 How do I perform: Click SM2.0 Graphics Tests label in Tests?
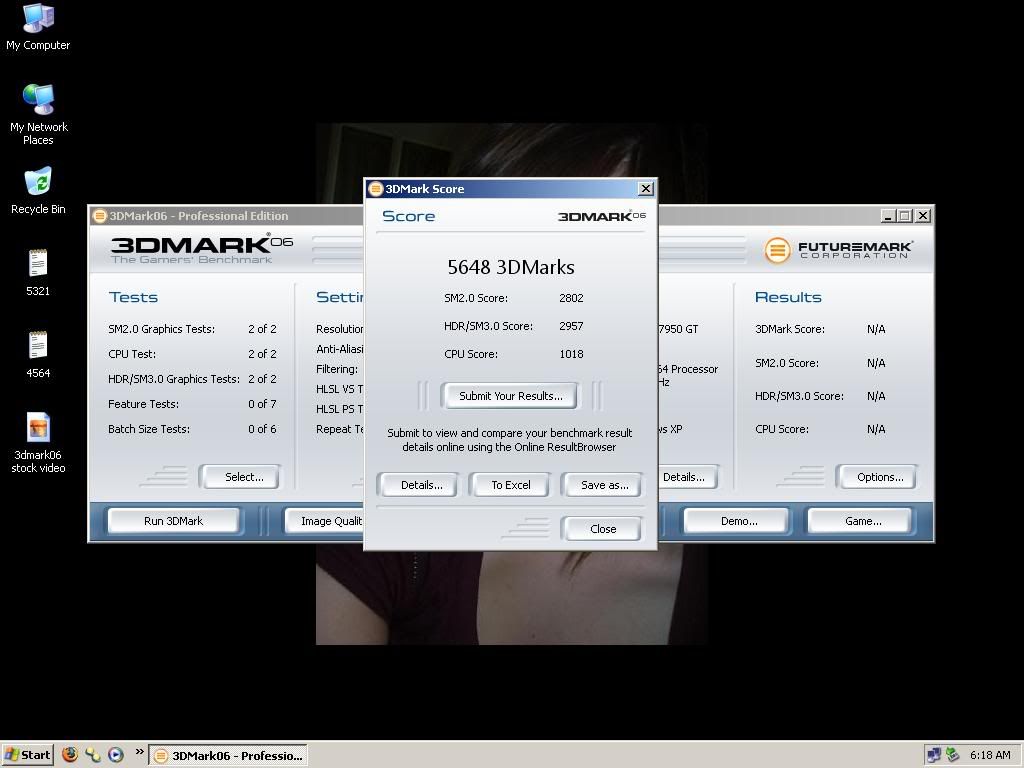click(x=161, y=329)
